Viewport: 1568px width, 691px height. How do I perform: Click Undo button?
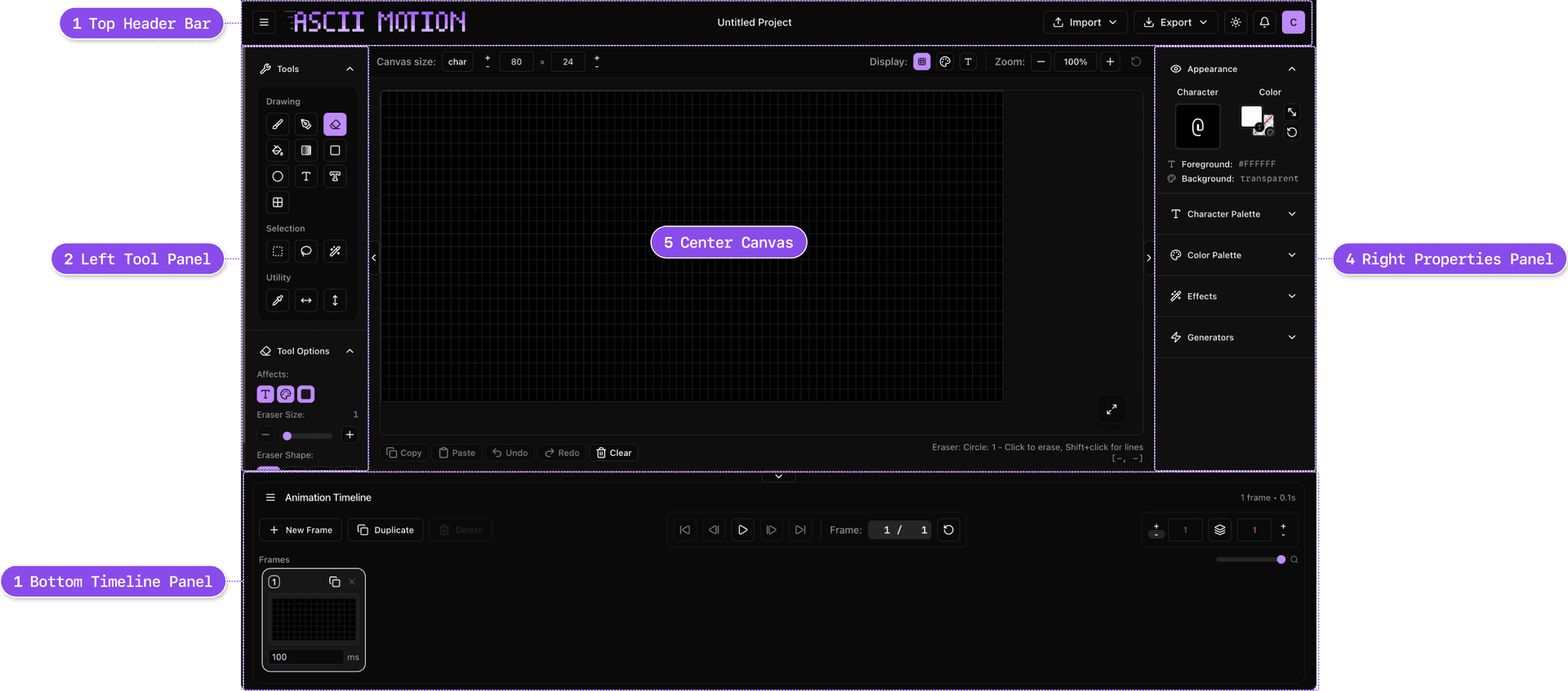tap(510, 452)
